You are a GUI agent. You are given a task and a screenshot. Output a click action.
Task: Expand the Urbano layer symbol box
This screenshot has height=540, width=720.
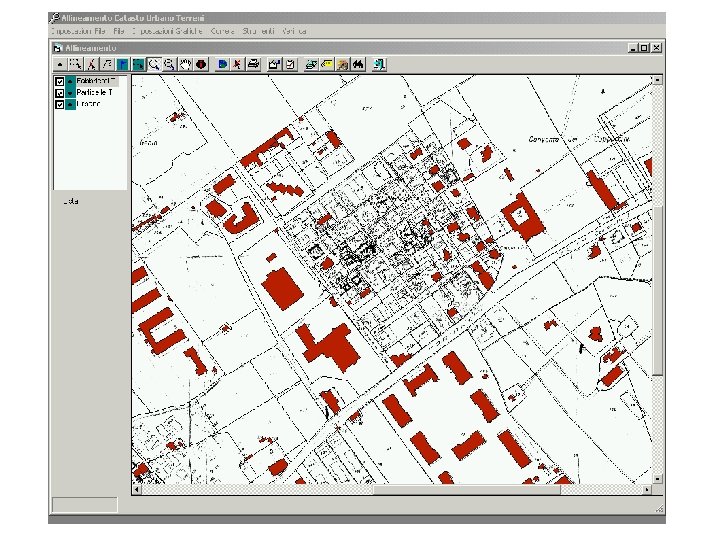70,103
